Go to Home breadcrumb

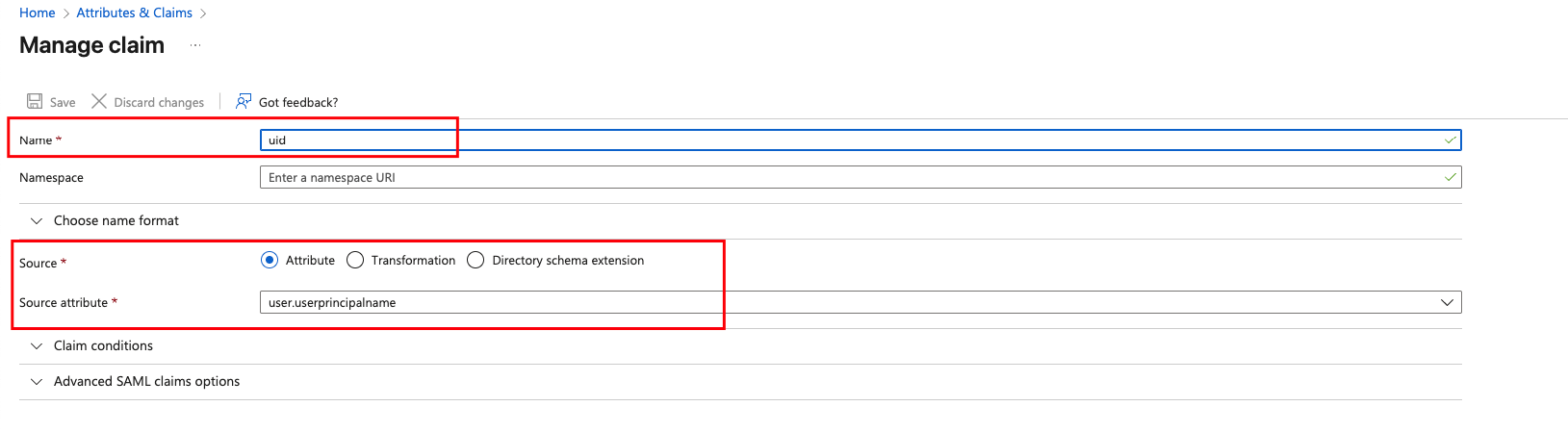[38, 13]
